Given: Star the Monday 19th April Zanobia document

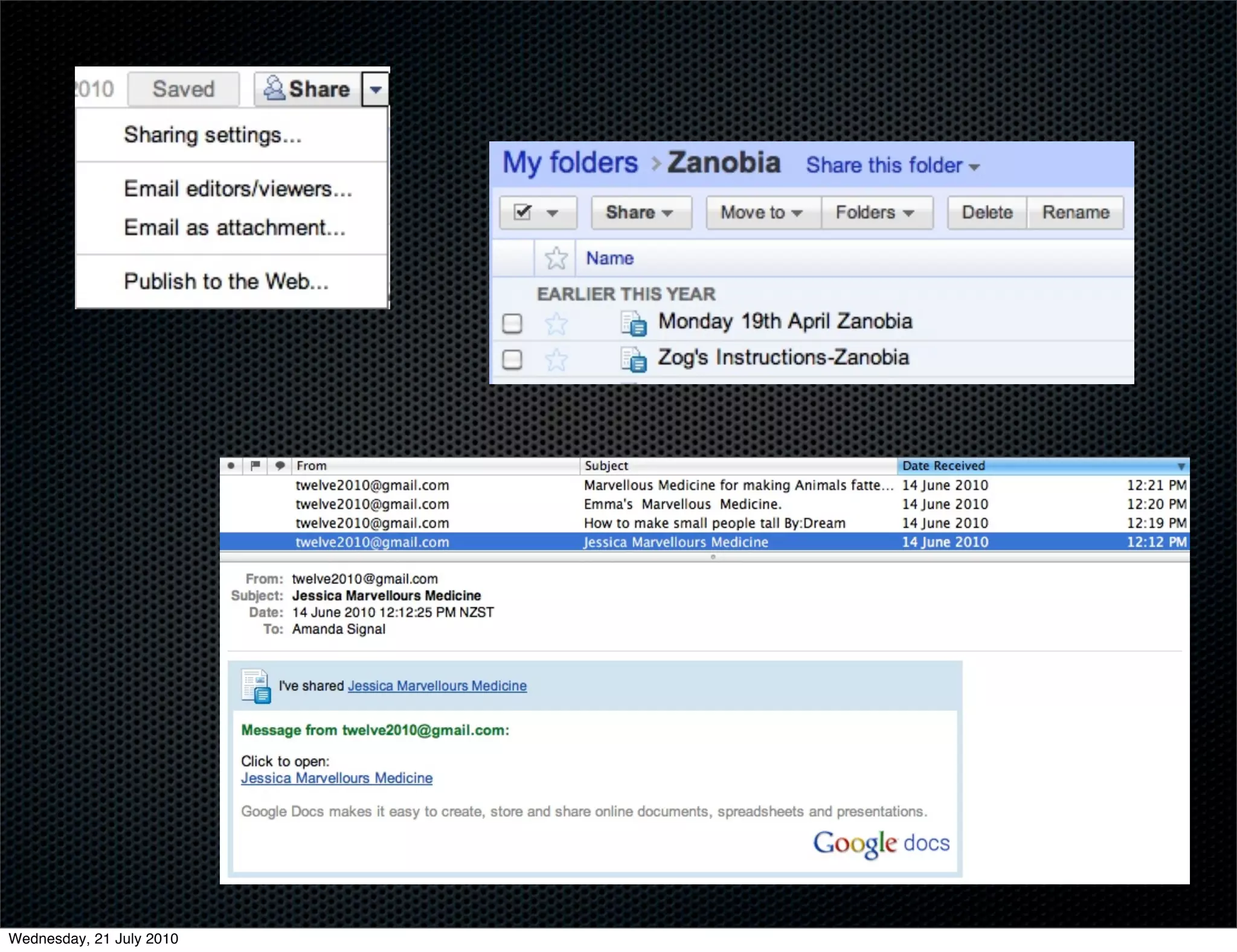Looking at the screenshot, I should [x=556, y=324].
